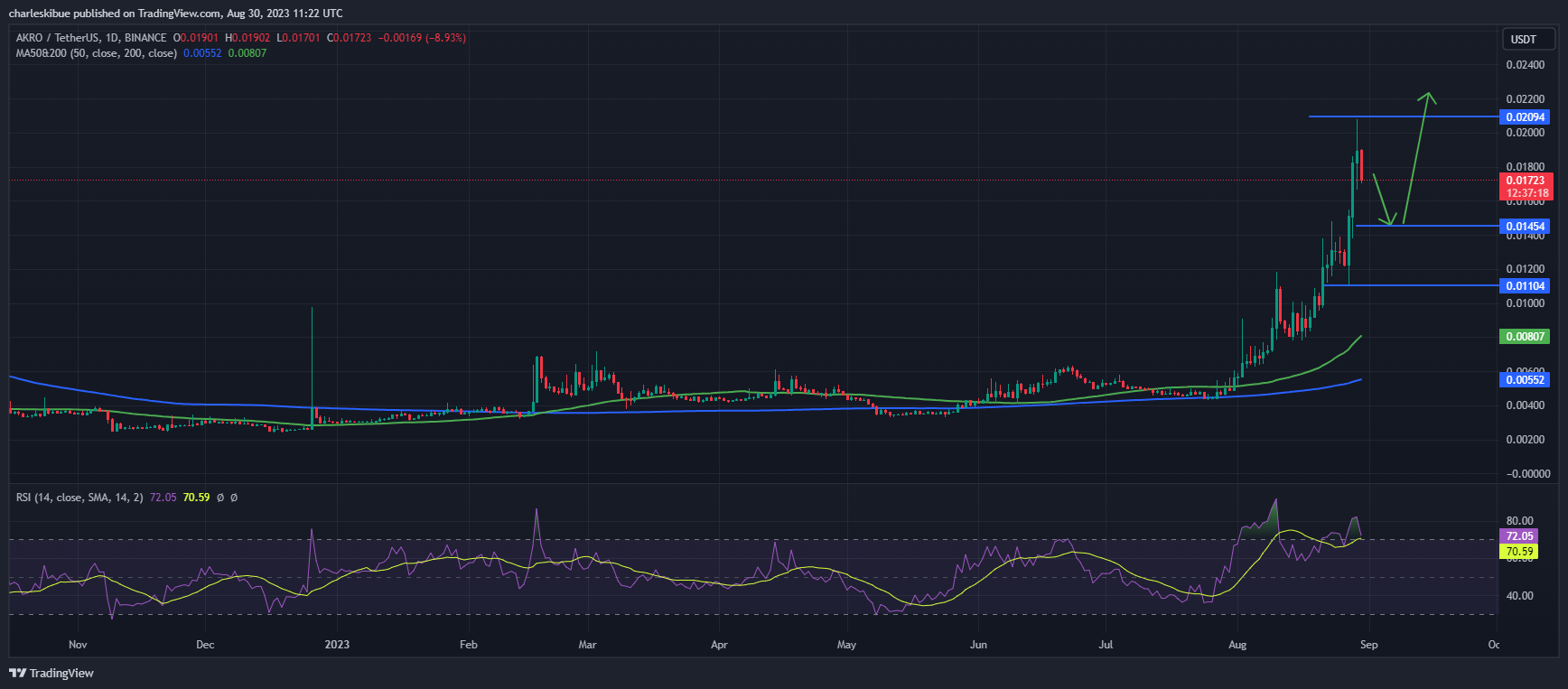Click the Aug label on time axis
The height and width of the screenshot is (689, 1568).
pos(1237,645)
